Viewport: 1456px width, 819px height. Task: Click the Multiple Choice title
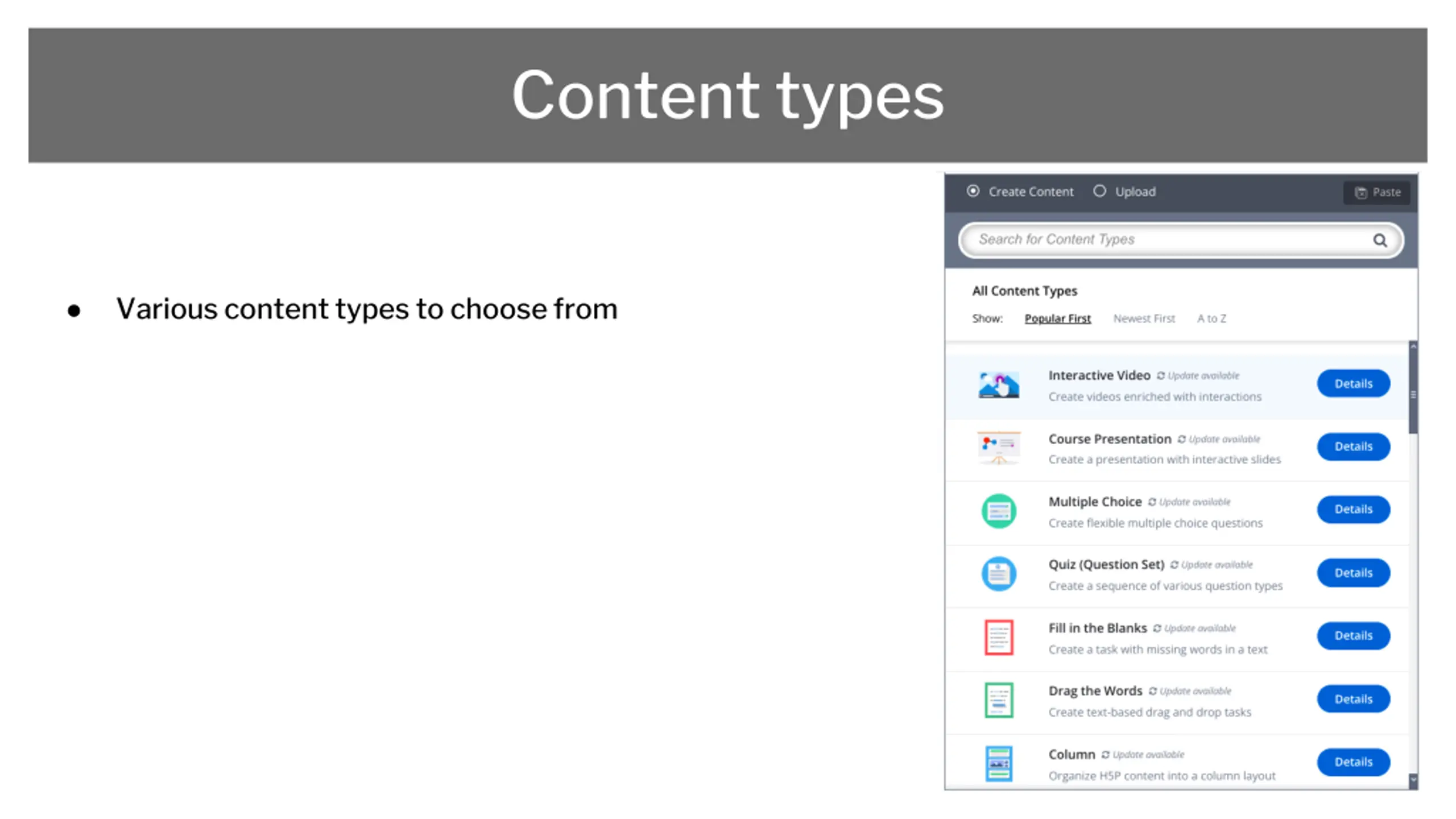(x=1095, y=502)
